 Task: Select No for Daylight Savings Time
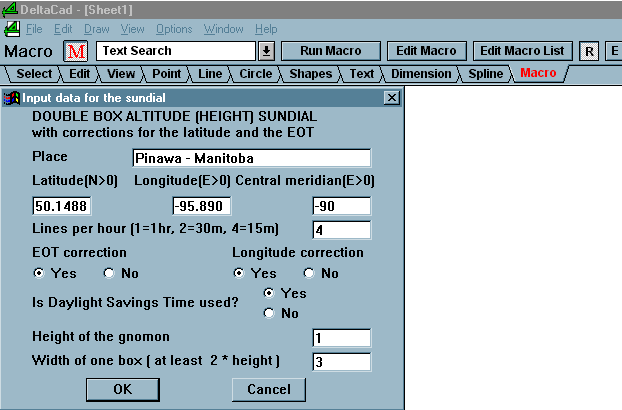click(269, 313)
